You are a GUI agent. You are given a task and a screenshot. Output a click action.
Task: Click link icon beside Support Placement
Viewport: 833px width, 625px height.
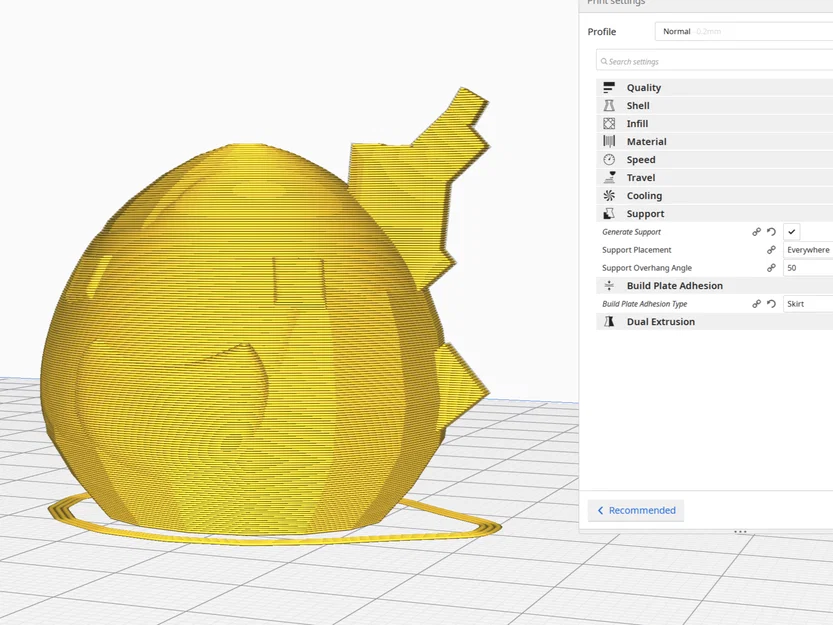(771, 250)
